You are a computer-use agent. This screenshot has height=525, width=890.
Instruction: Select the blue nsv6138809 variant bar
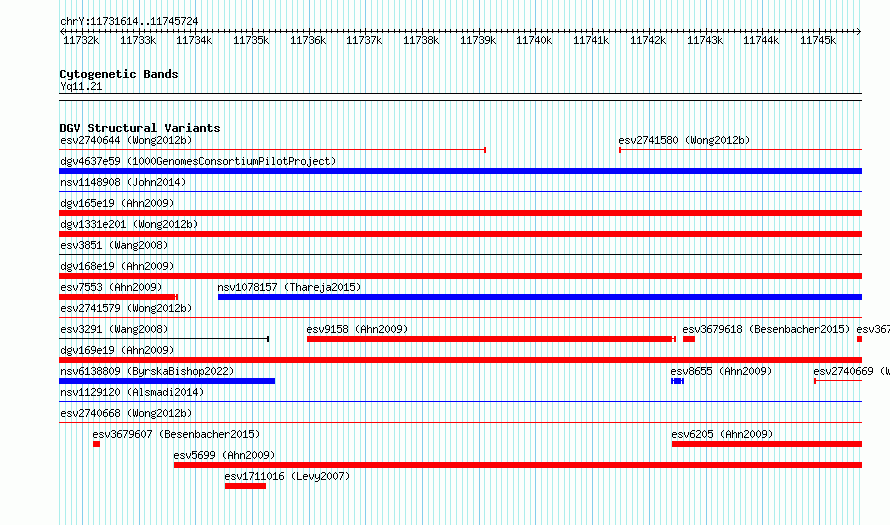pyautogui.click(x=167, y=381)
